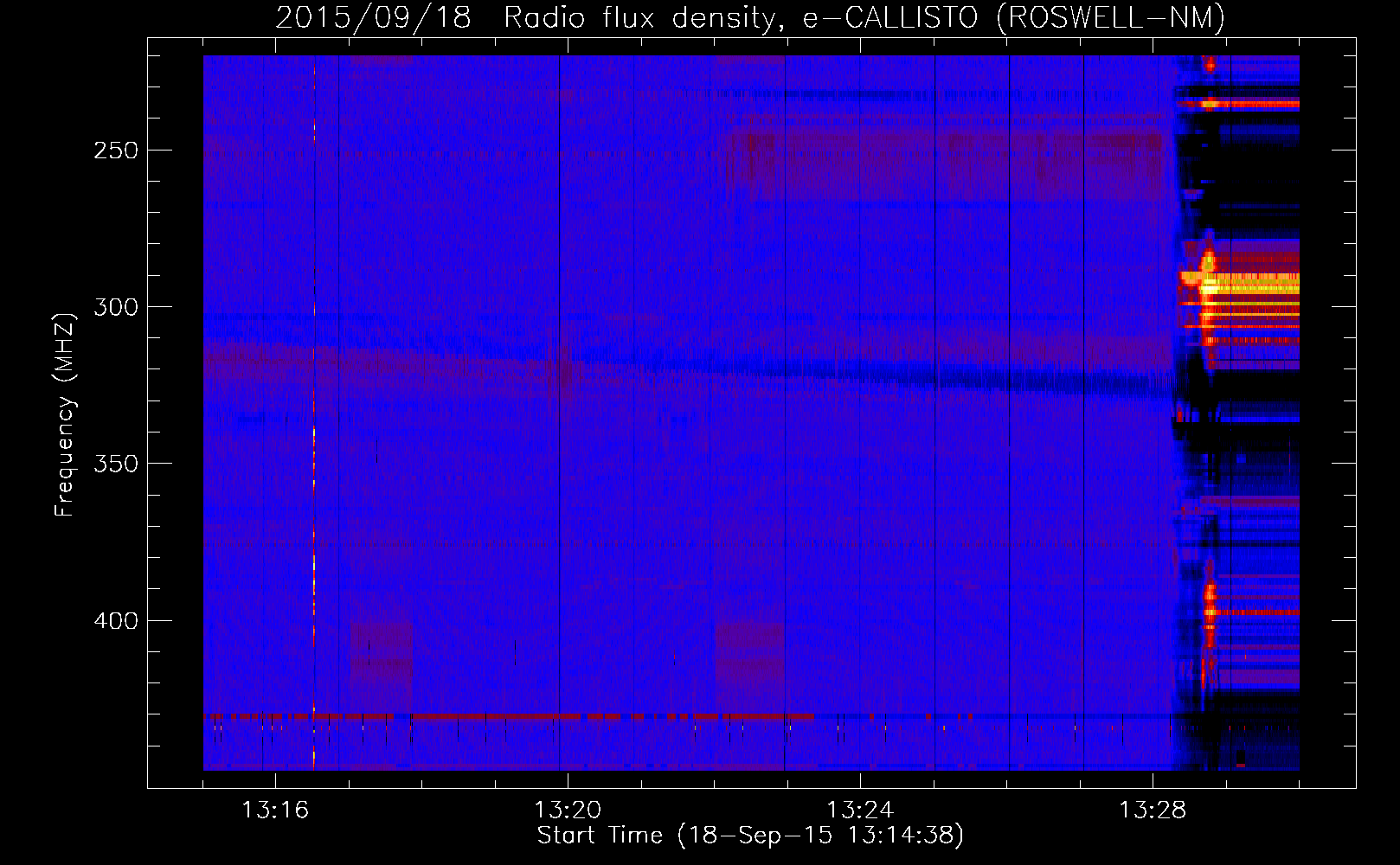Pick the 350 frequency tick label

click(116, 464)
